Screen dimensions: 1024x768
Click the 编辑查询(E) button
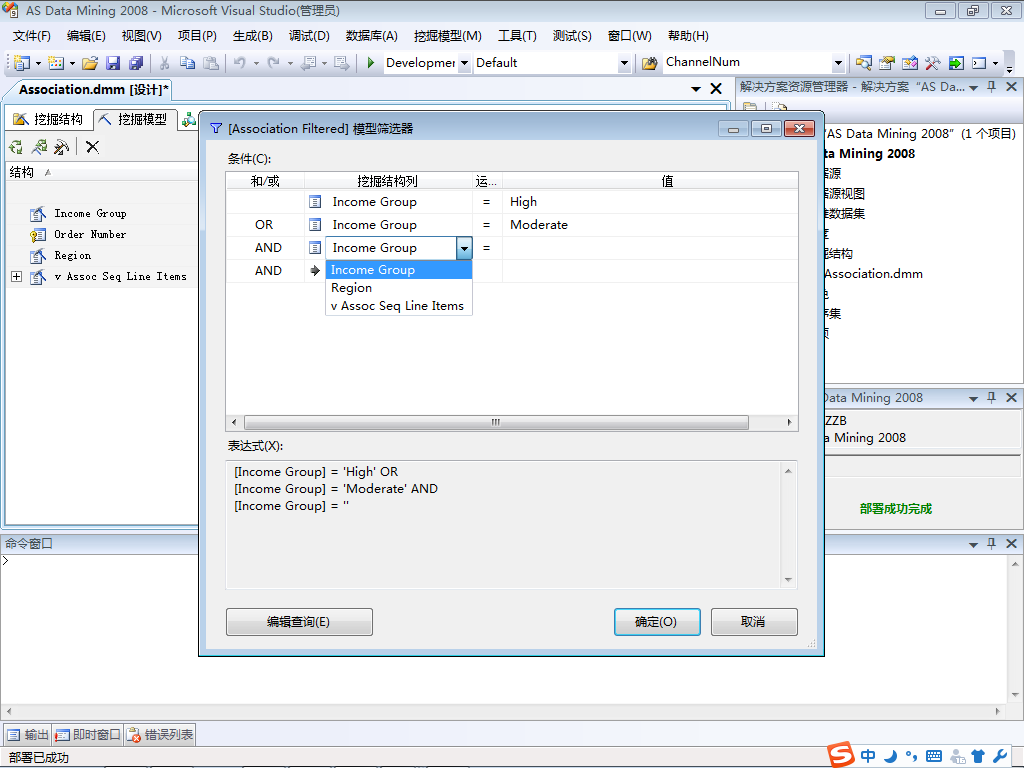299,622
